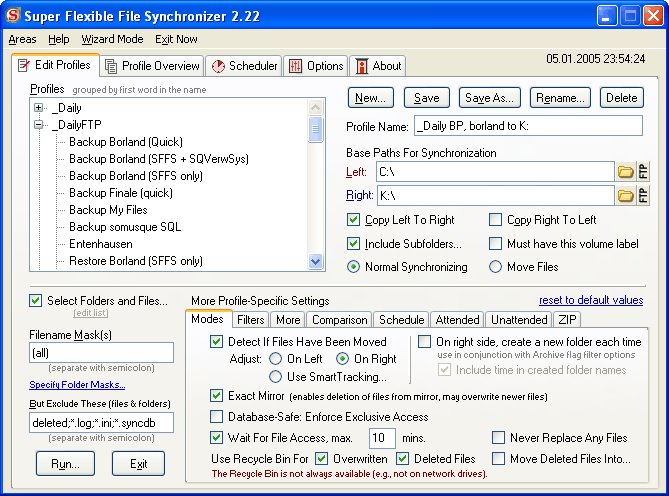Open the Options tab
The width and height of the screenshot is (669, 496).
(x=316, y=66)
